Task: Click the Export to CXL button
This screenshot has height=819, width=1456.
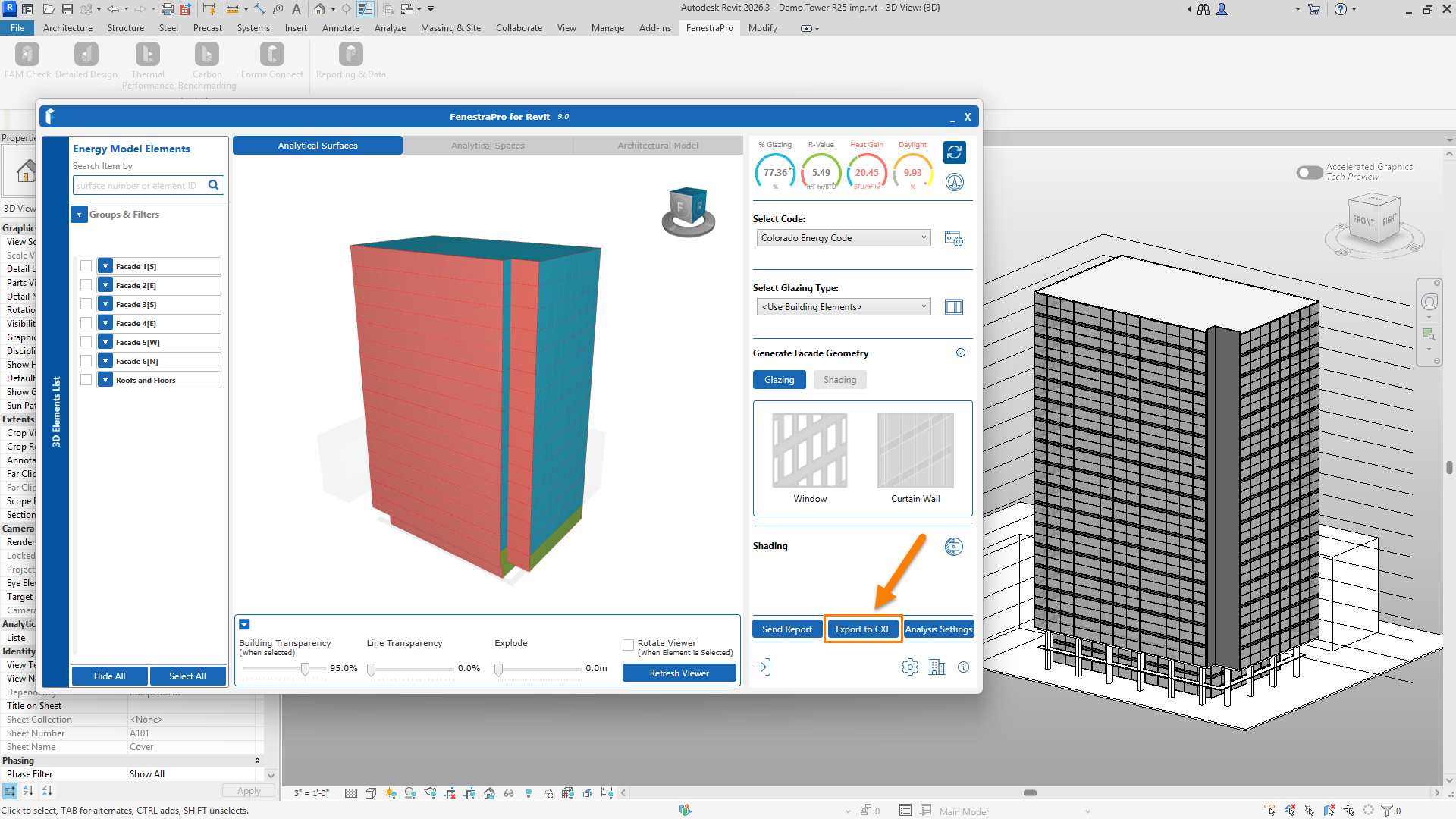Action: click(x=863, y=629)
